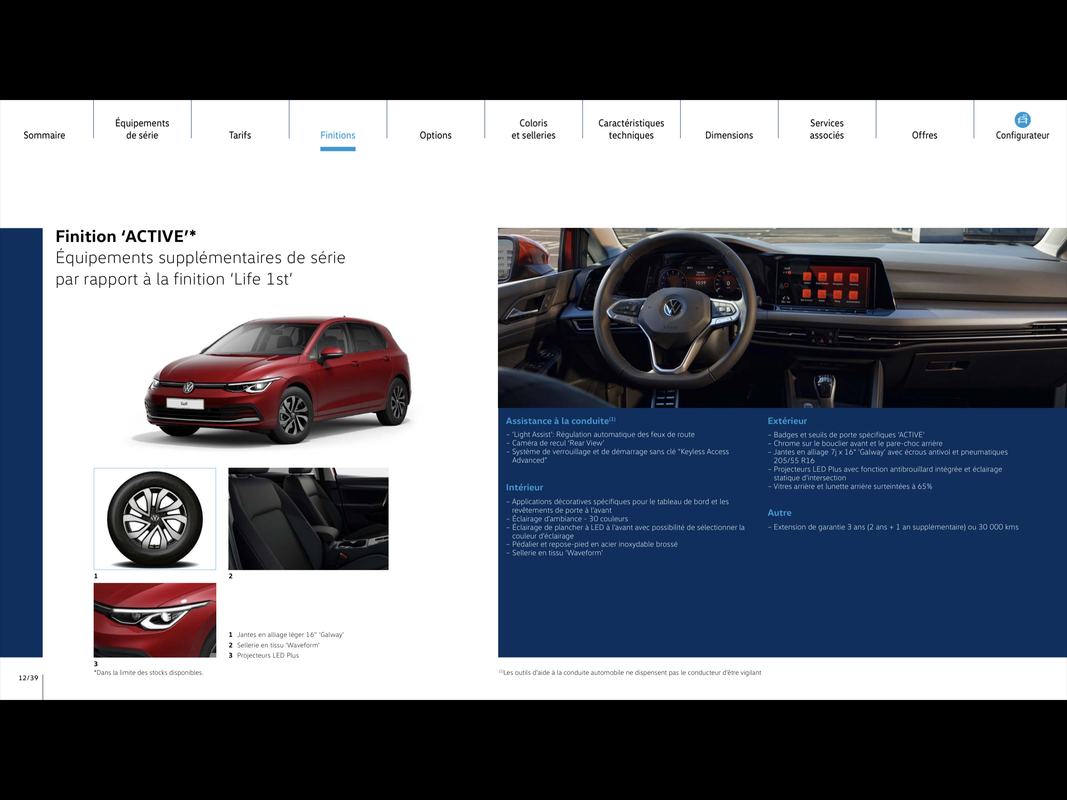Screen dimensions: 1067x800
Task: Click the page number 12/39
Action: click(29, 678)
